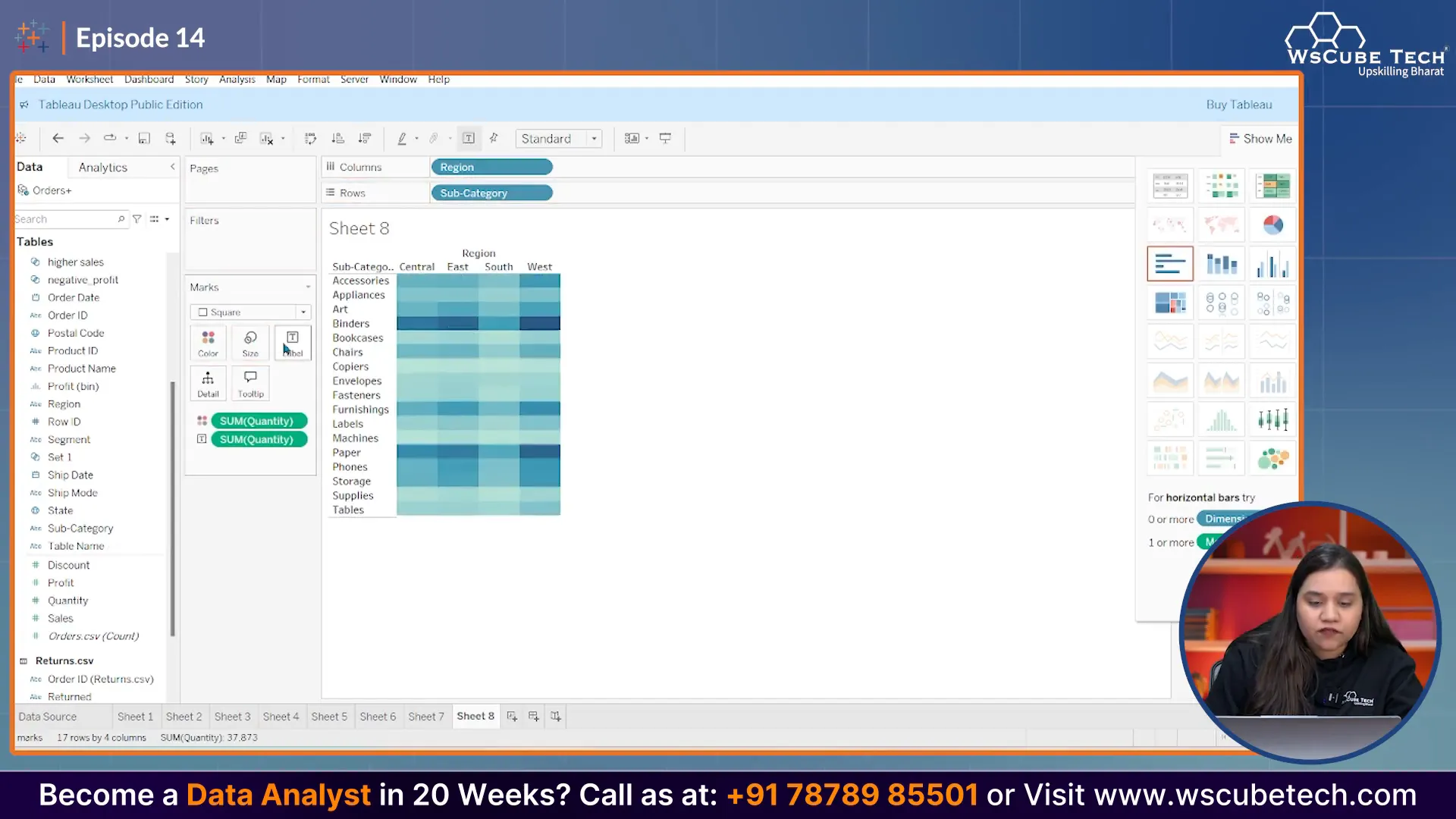This screenshot has width=1456, height=819.
Task: Open the Highlight dropdown arrow
Action: click(x=416, y=139)
